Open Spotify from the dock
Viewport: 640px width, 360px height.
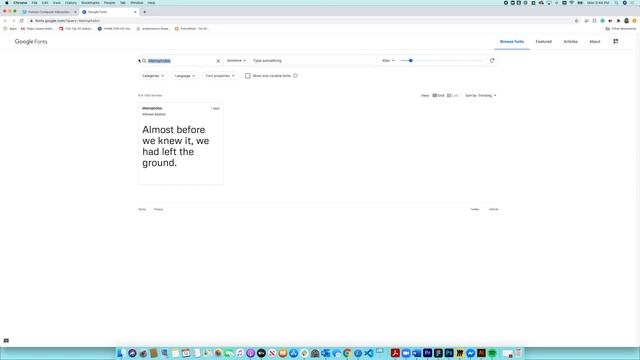(x=492, y=353)
